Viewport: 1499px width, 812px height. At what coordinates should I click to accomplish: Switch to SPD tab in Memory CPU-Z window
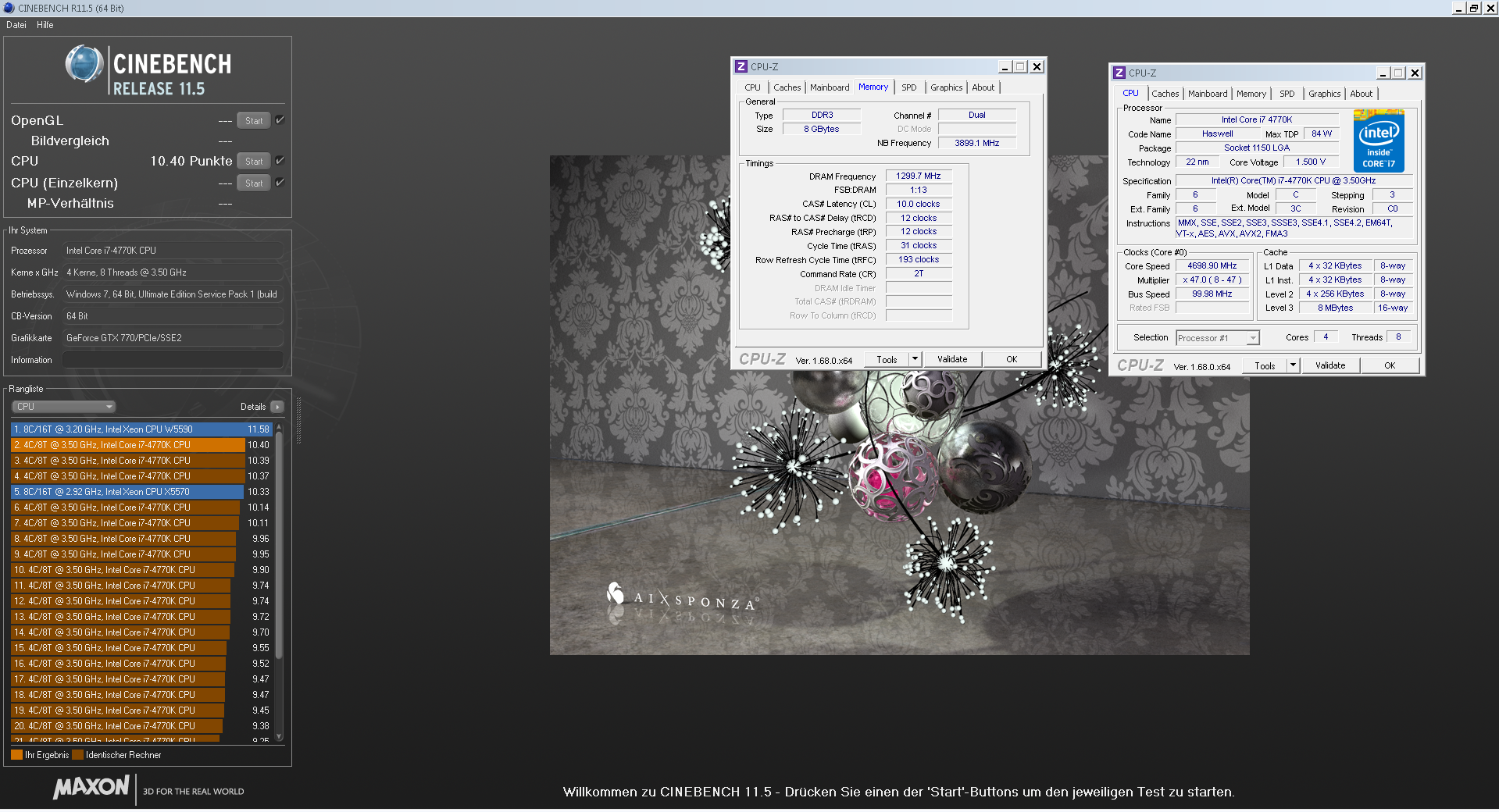click(908, 87)
